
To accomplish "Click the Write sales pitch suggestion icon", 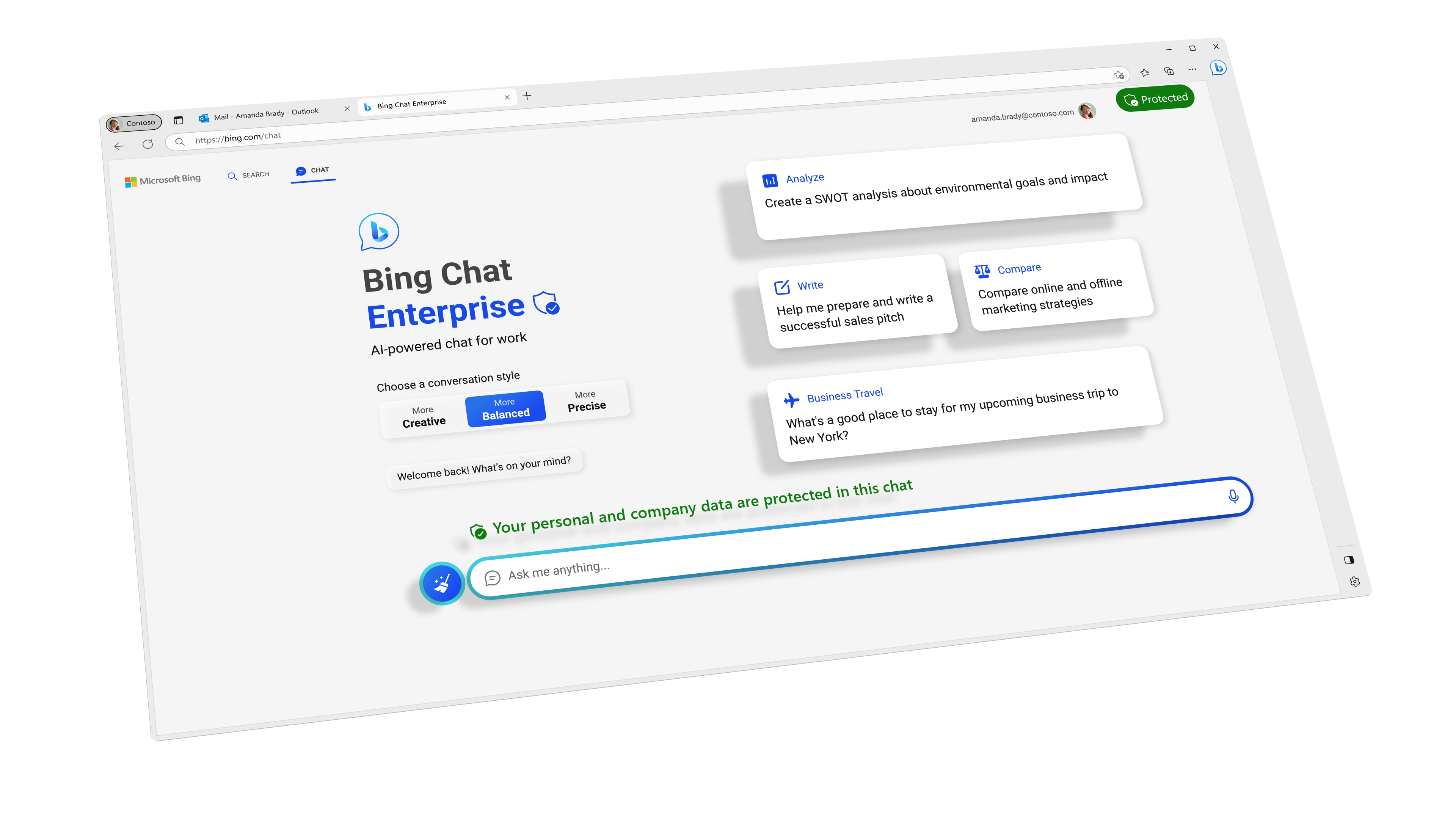I will [x=783, y=286].
